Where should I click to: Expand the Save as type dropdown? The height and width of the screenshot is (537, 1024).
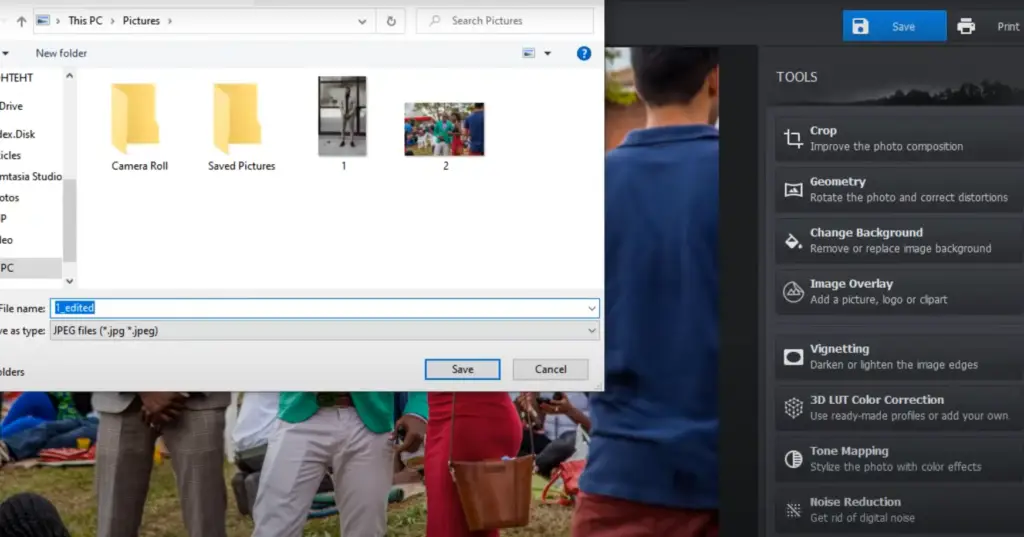click(x=592, y=330)
